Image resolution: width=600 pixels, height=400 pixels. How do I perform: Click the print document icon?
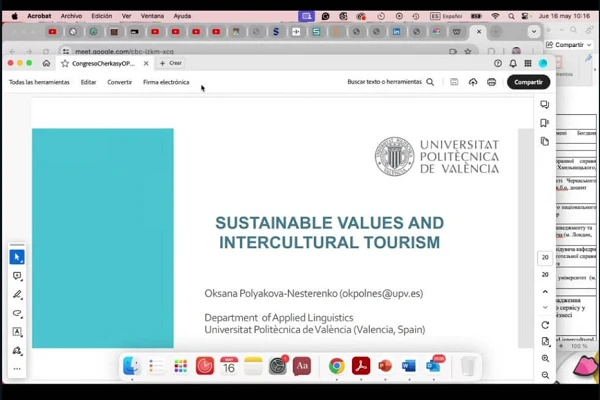pos(491,82)
